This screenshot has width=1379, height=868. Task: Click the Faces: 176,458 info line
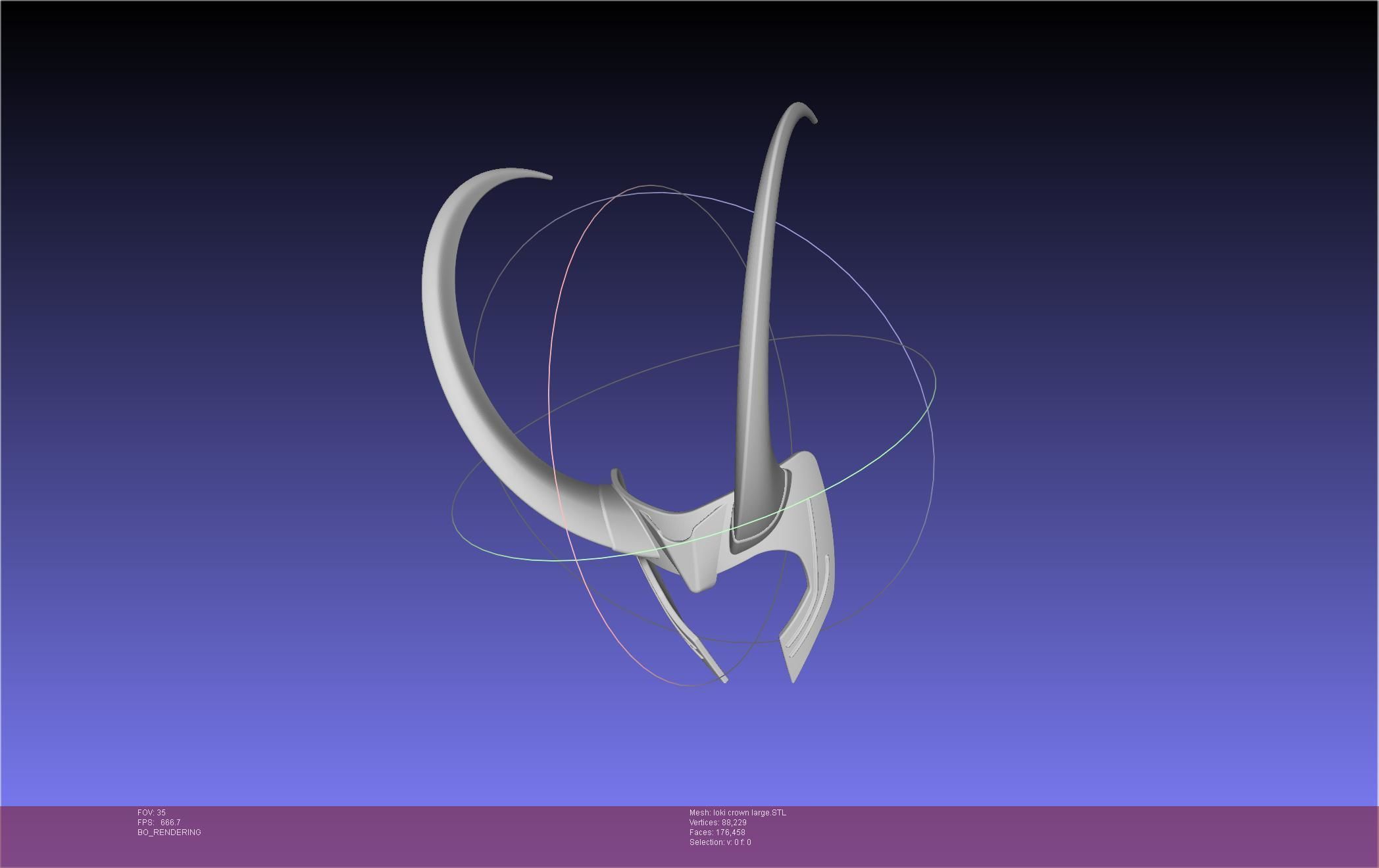tap(717, 832)
